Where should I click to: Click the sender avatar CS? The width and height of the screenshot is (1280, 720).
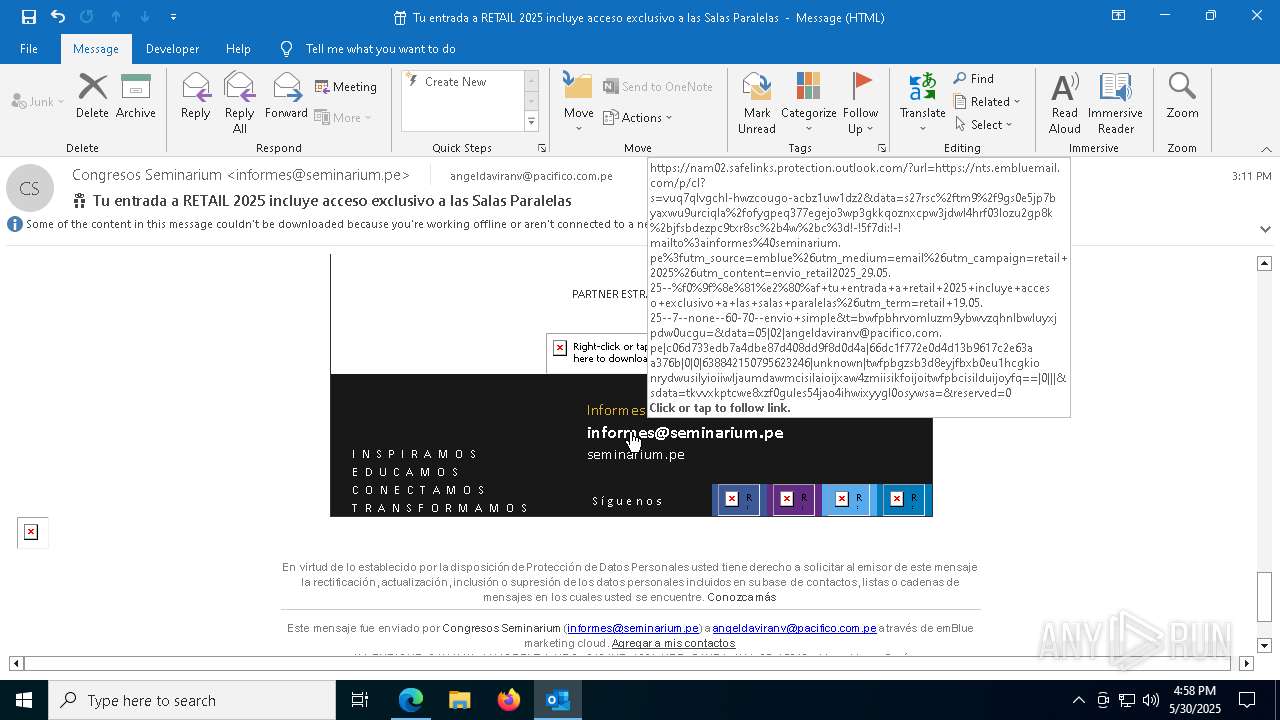(30, 188)
